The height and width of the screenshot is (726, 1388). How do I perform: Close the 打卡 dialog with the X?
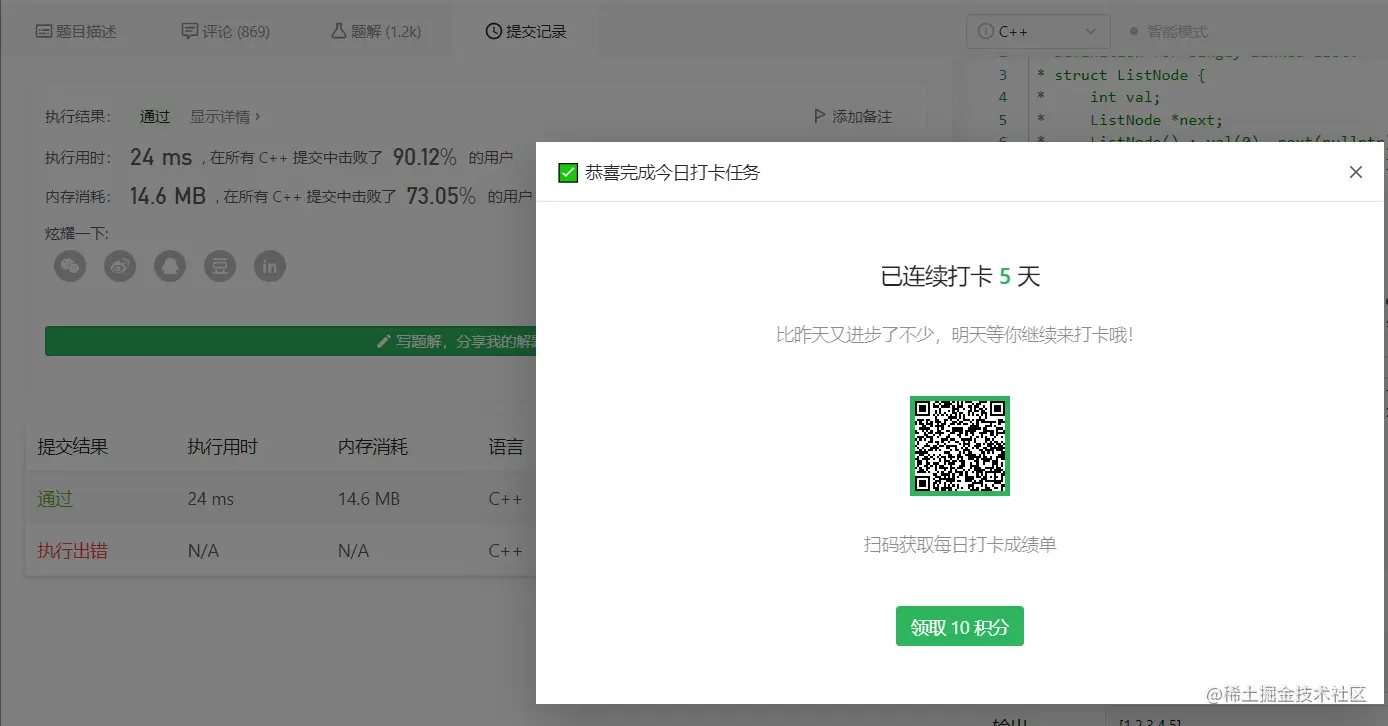(1356, 172)
